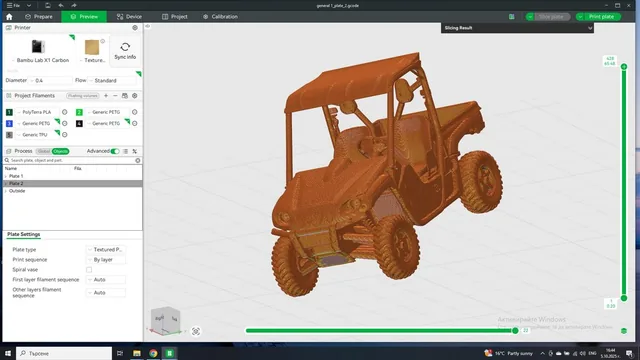
Task: Select Plate 2 row in the tree
Action: (73, 184)
